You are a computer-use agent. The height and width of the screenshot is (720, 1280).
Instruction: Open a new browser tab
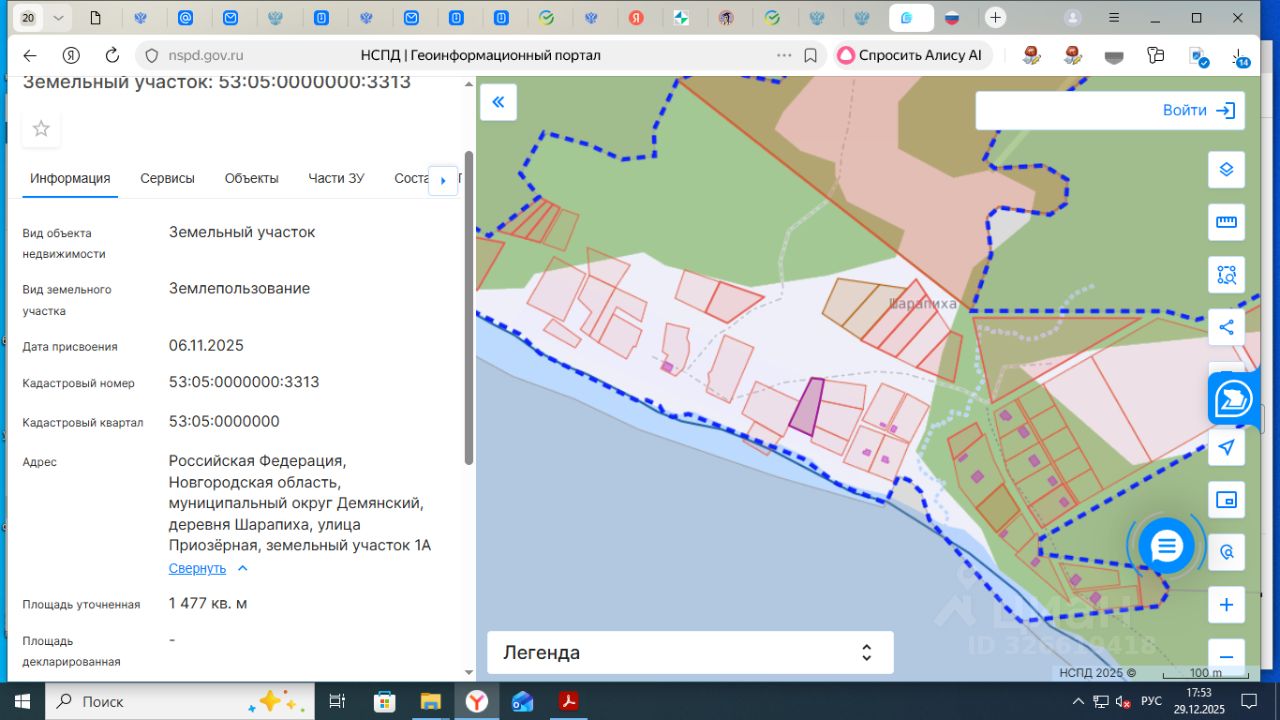[995, 18]
